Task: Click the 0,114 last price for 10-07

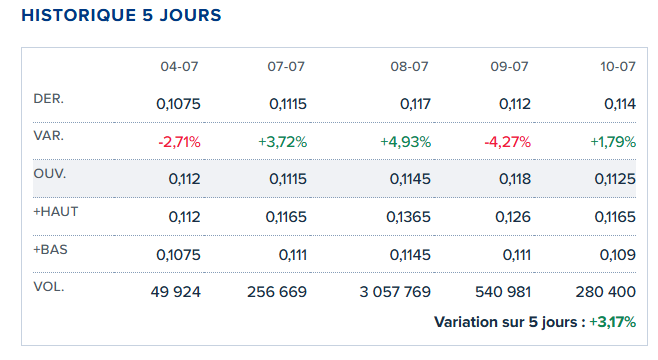Action: click(x=620, y=104)
